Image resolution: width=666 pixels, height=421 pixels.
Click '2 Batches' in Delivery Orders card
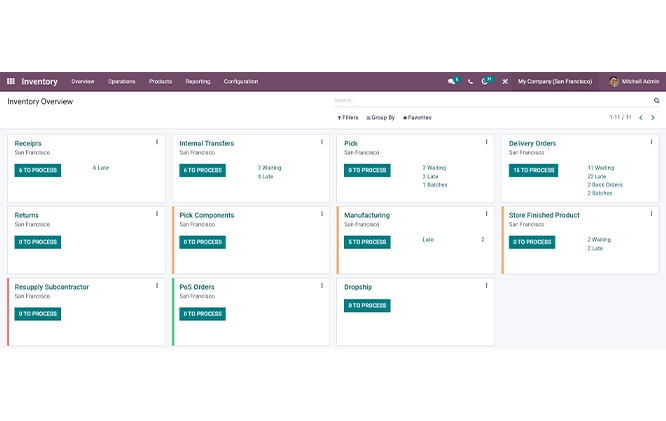(x=600, y=193)
